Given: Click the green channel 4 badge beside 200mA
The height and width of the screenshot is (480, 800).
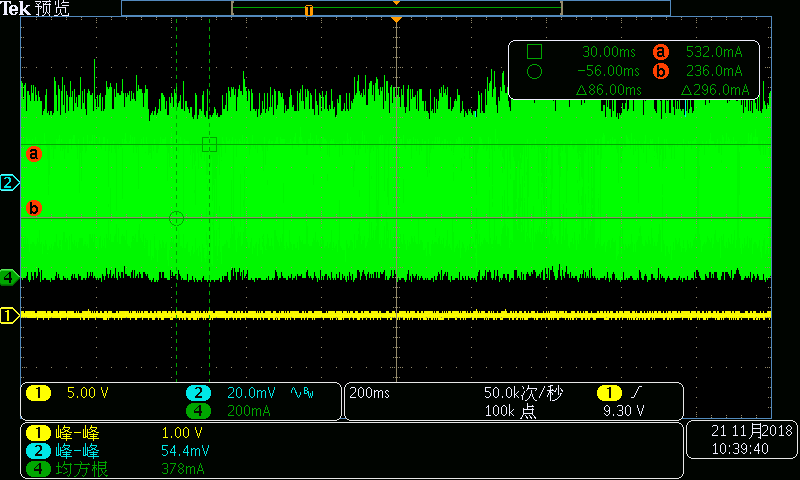Looking at the screenshot, I should coord(198,411).
